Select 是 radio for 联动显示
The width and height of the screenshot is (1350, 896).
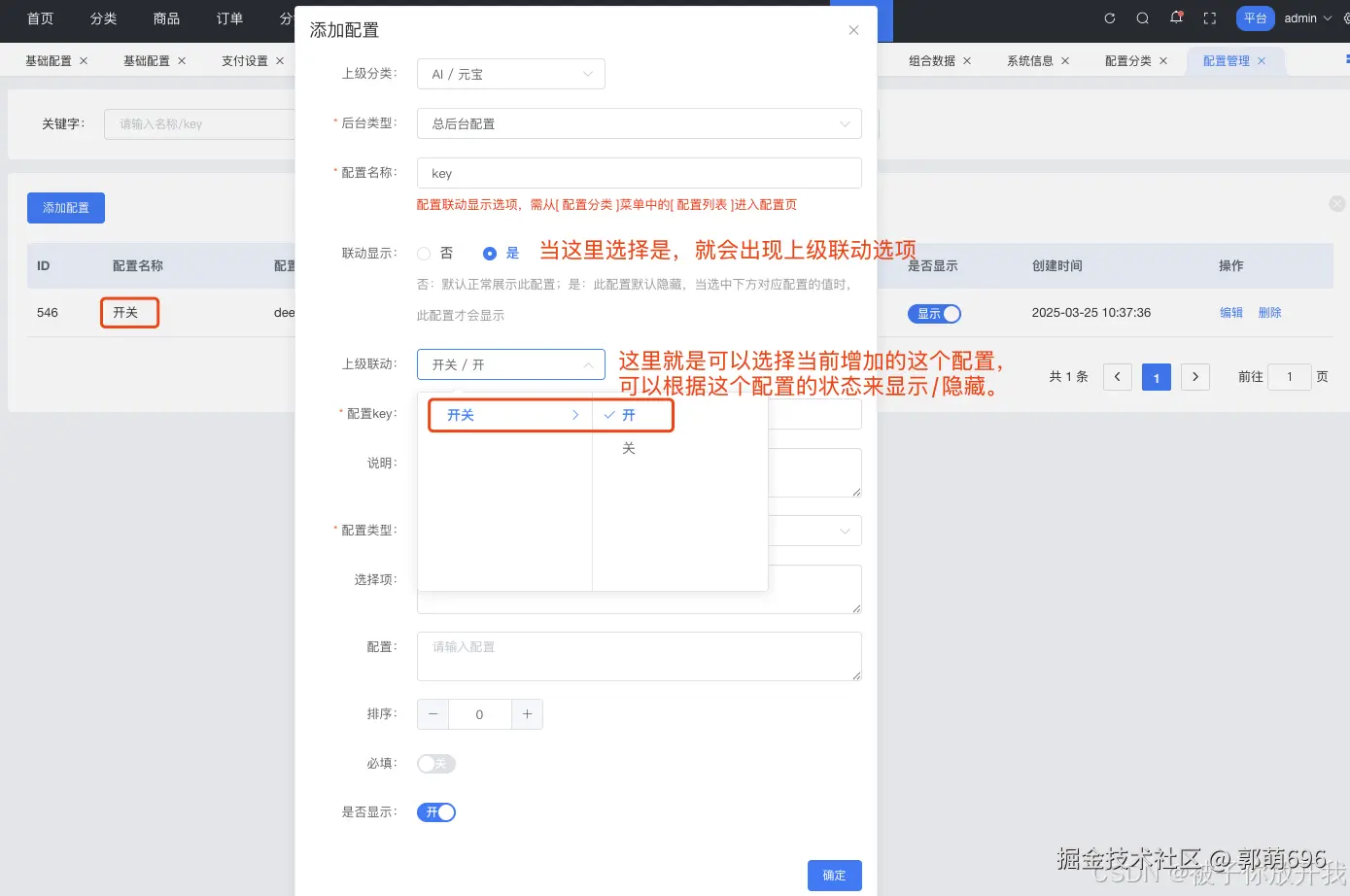coord(490,254)
